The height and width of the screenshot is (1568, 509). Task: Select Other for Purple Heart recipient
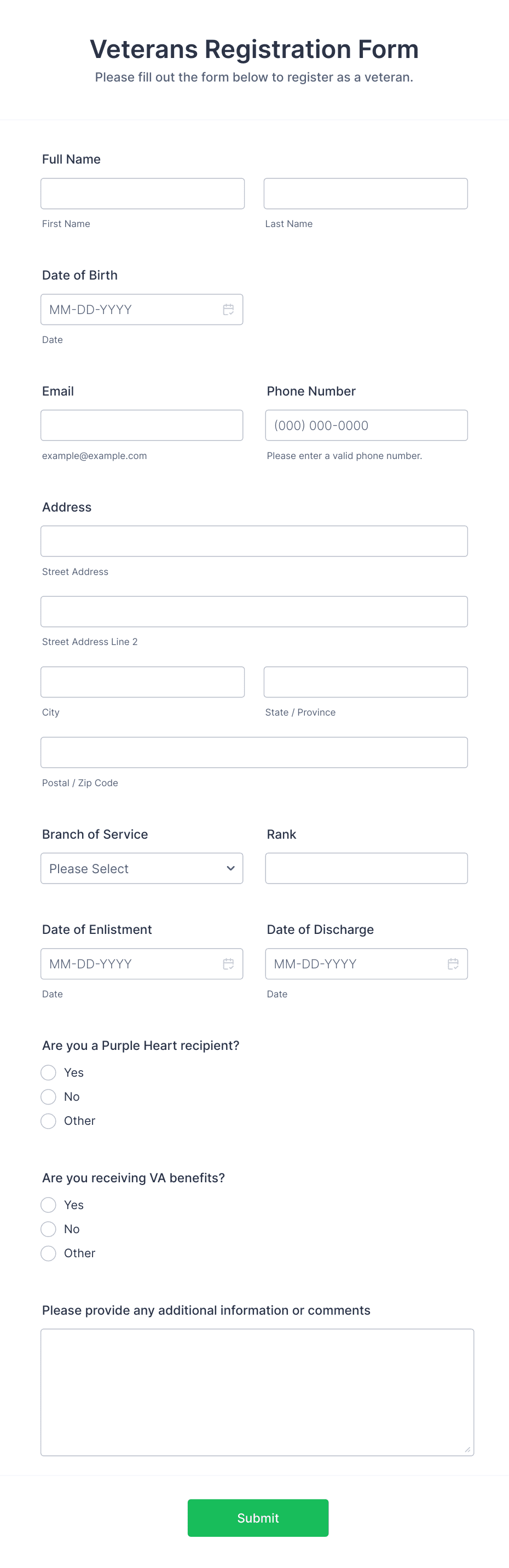pyautogui.click(x=48, y=1120)
